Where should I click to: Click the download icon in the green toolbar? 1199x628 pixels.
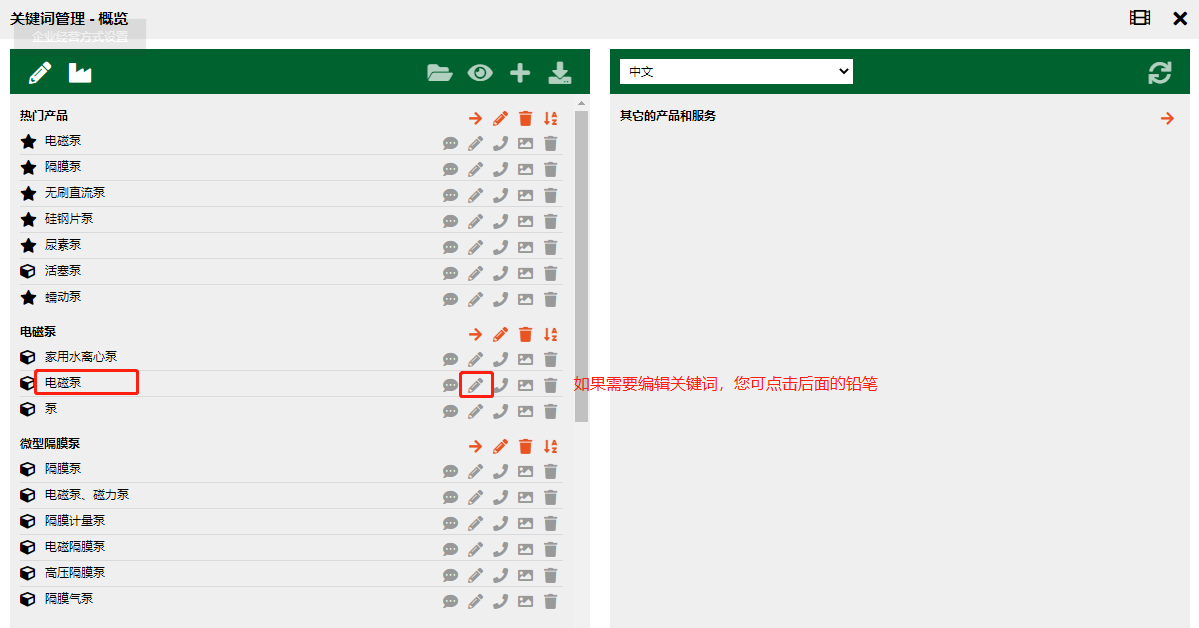pos(560,73)
